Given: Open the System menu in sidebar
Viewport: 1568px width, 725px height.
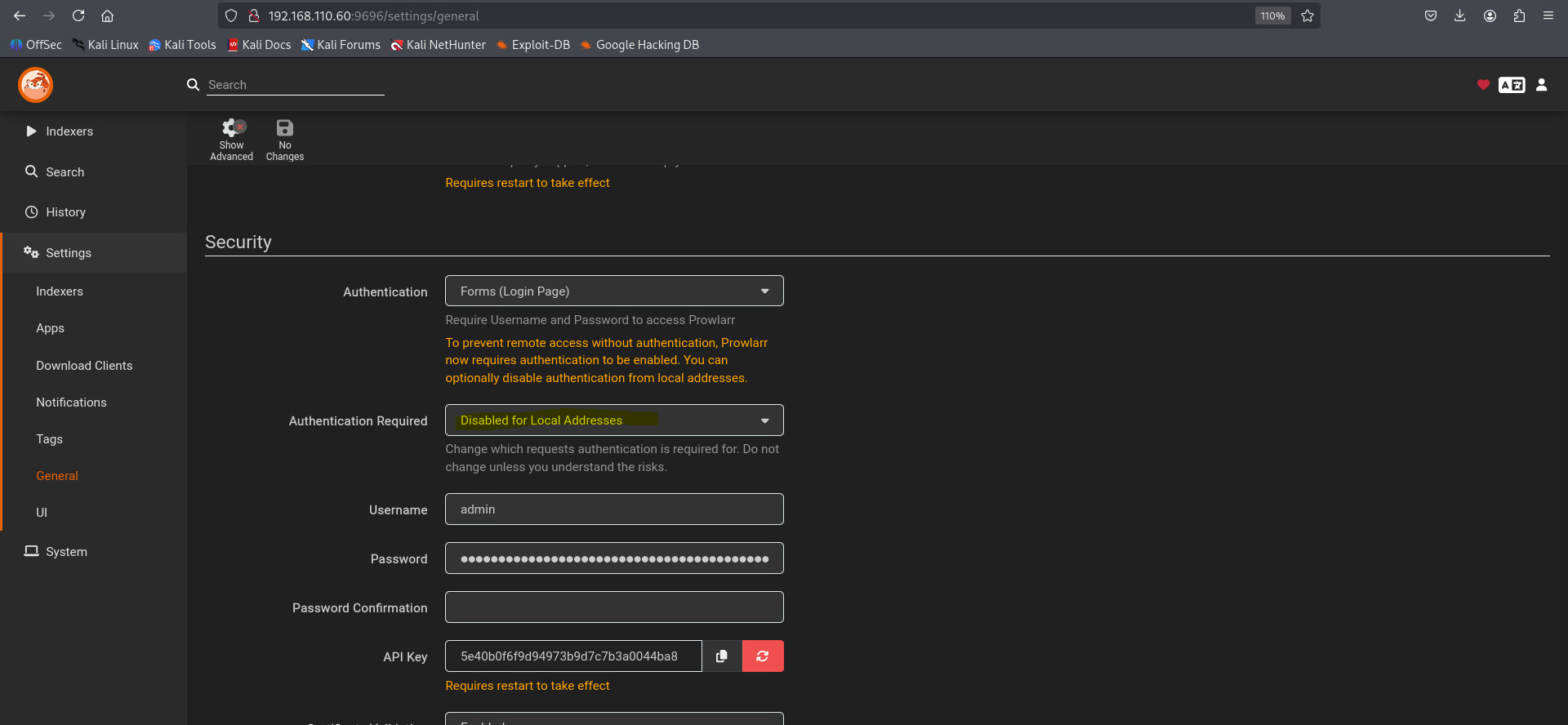Looking at the screenshot, I should coord(66,552).
